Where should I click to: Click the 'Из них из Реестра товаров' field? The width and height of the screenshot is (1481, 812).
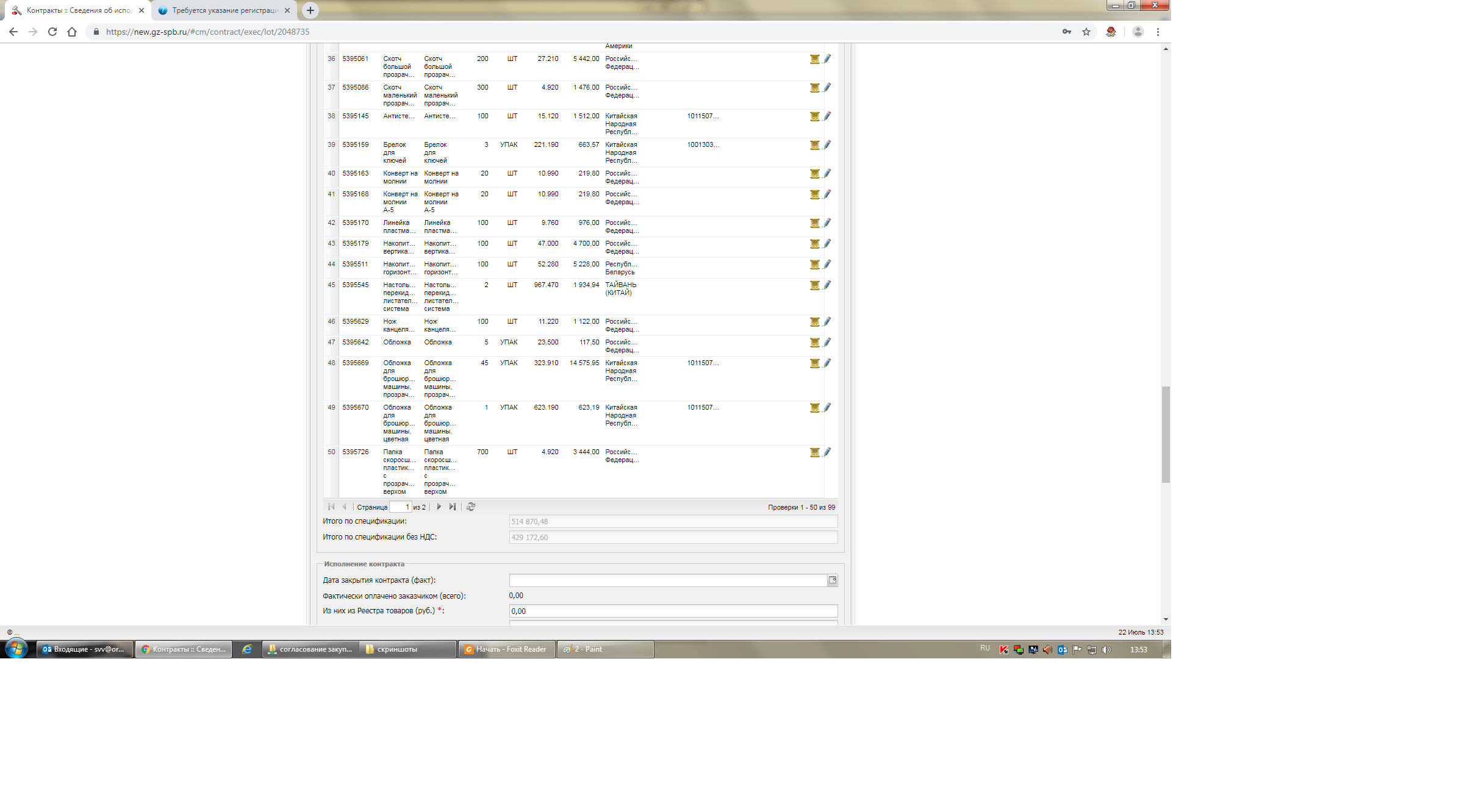coord(673,611)
